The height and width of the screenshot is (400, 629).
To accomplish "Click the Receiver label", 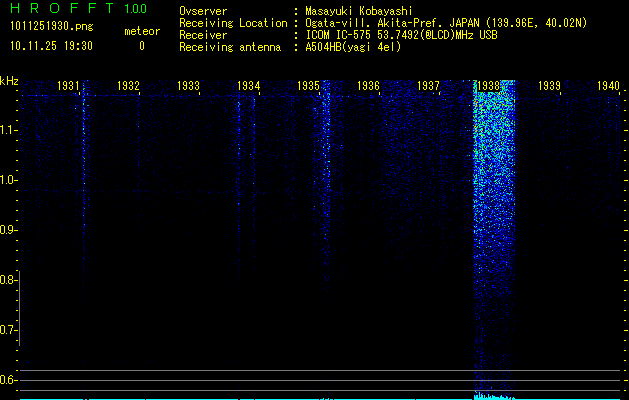I will [203, 35].
